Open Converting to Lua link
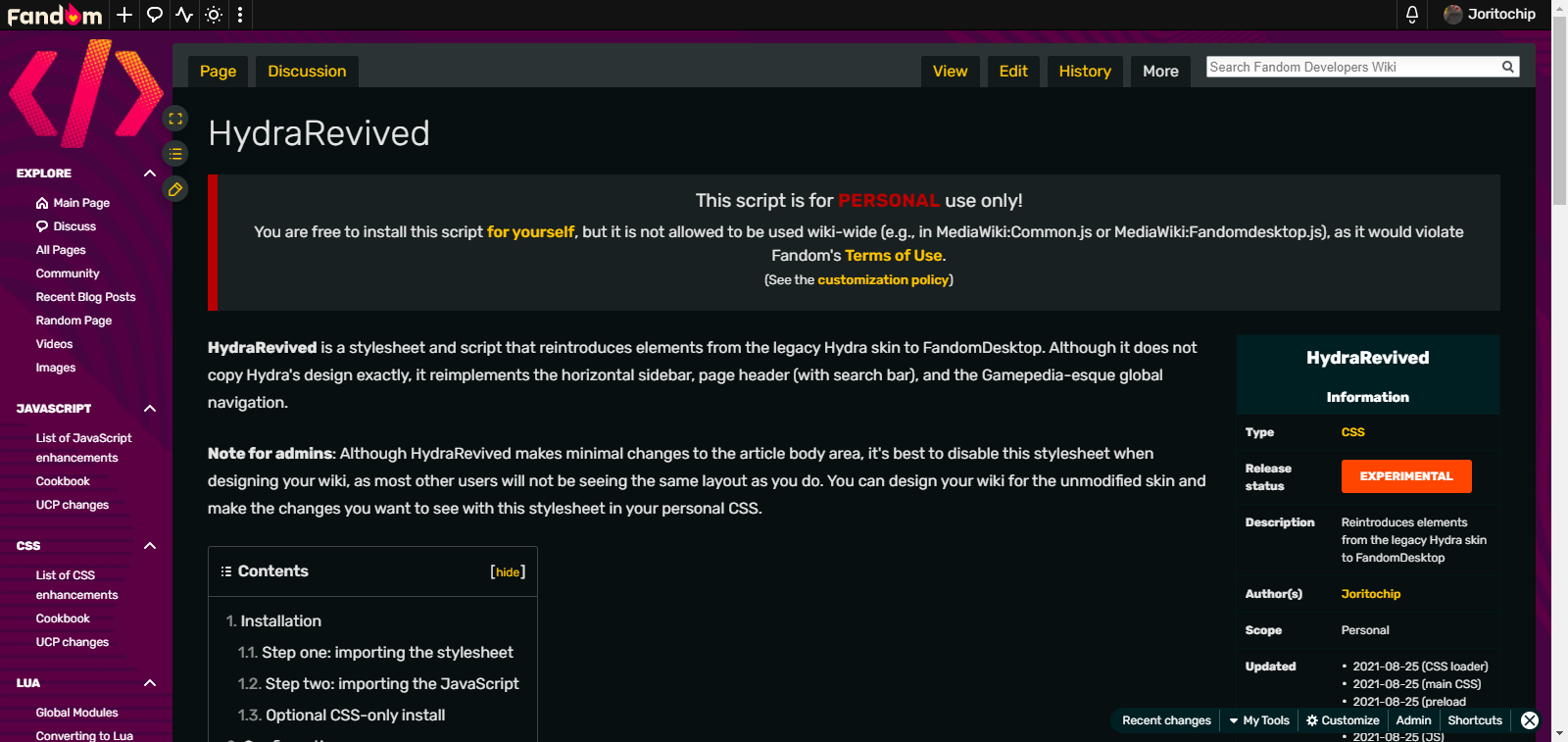 [x=84, y=735]
